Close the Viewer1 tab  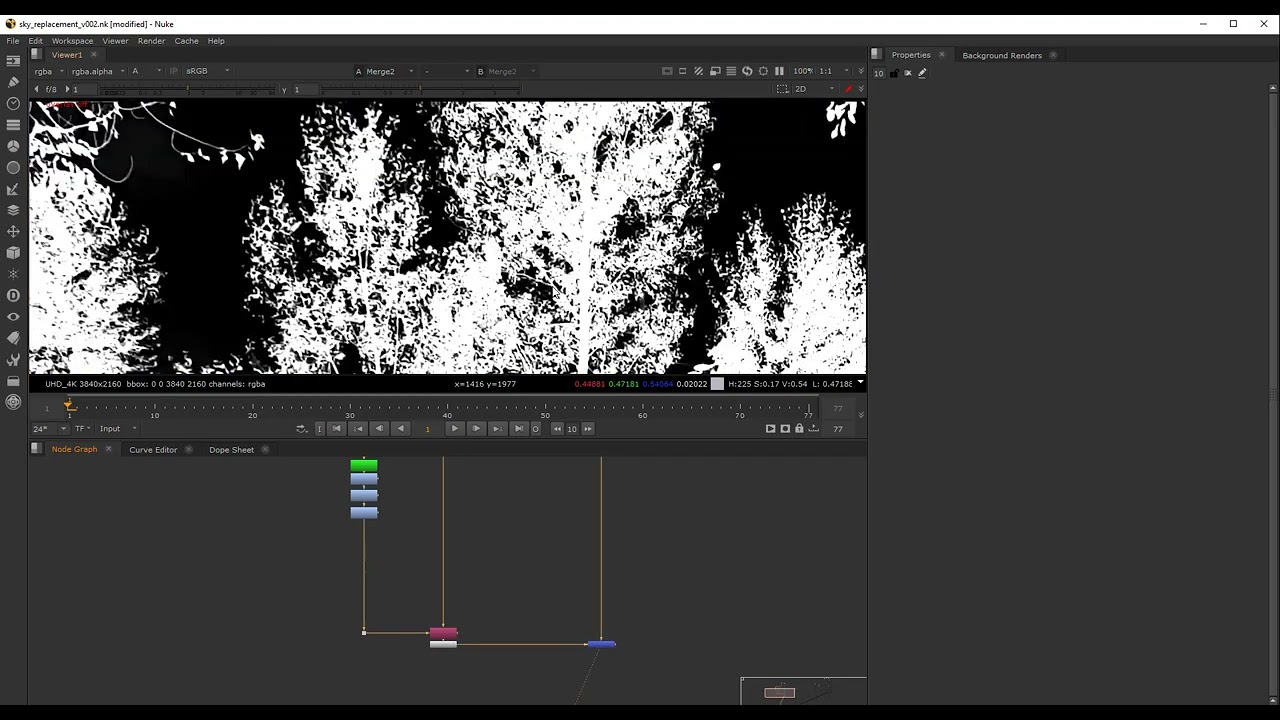[x=94, y=55]
